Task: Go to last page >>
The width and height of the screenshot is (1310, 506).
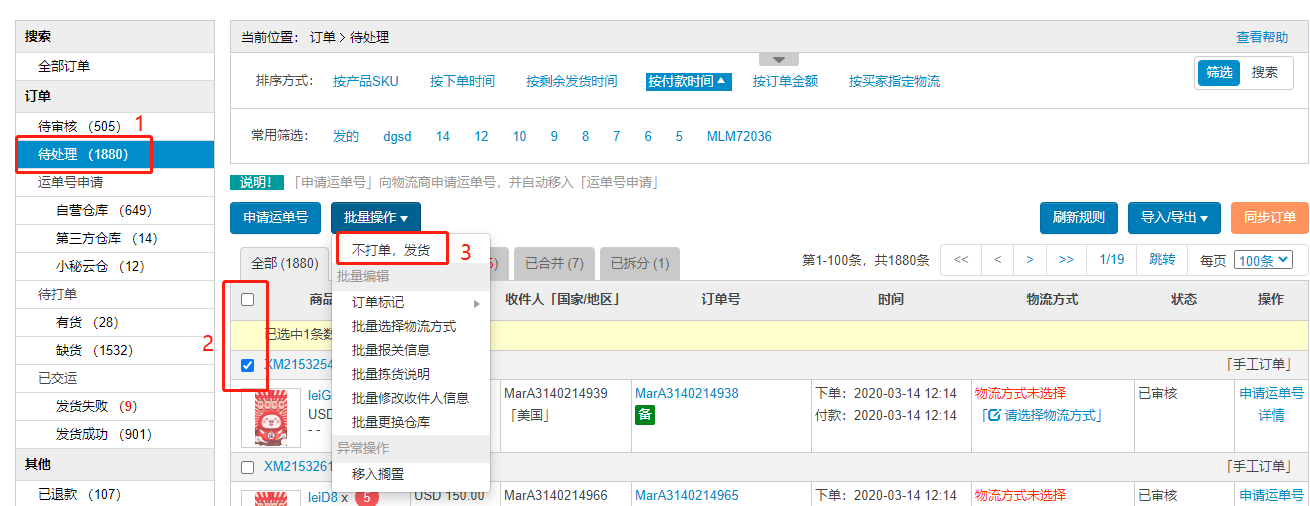Action: click(1066, 260)
